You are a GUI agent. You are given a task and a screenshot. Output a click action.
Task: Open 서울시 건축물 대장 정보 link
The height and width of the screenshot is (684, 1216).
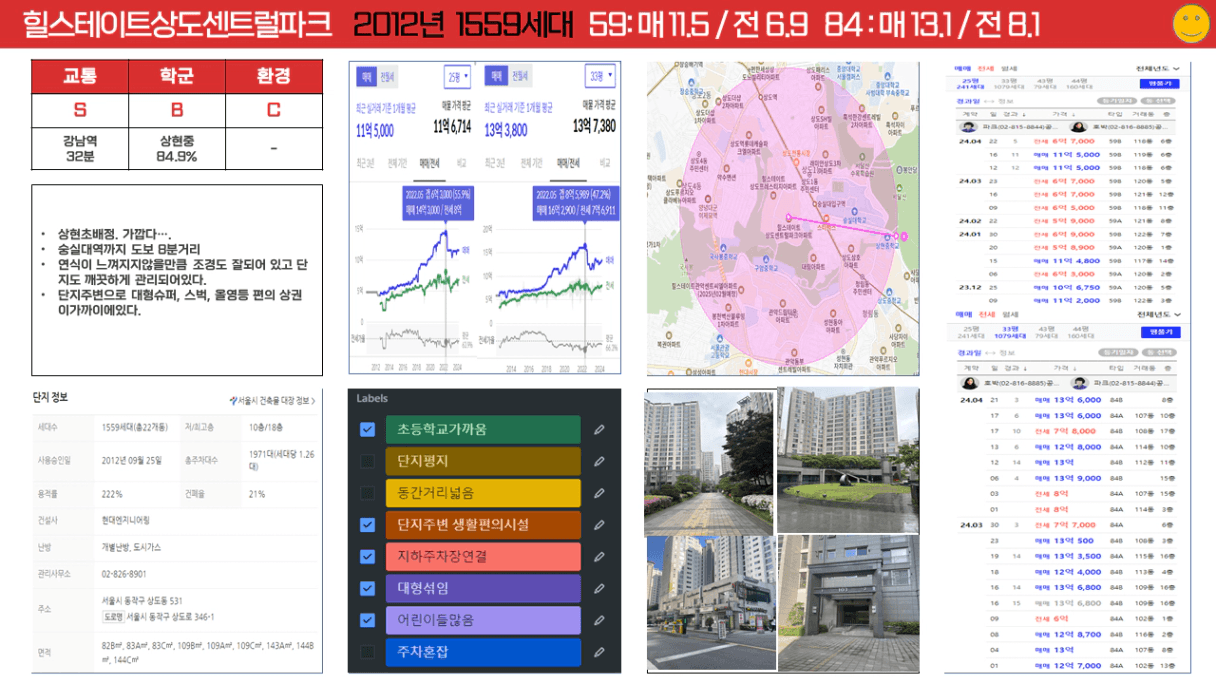tap(272, 401)
